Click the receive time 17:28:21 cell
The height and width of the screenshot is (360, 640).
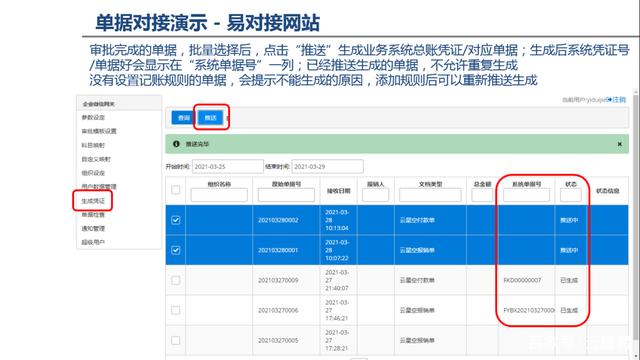(x=337, y=340)
